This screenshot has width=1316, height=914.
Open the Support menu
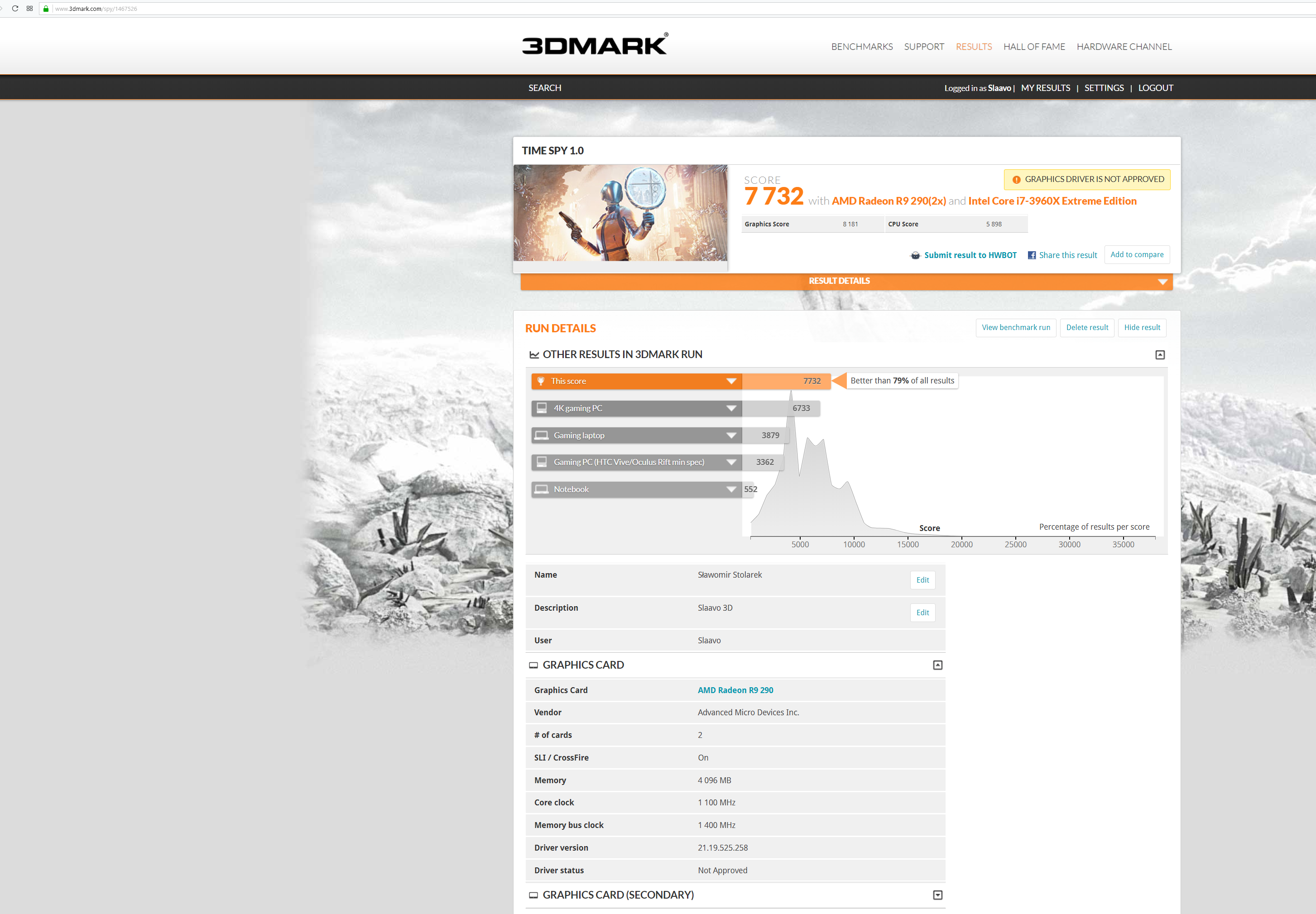(x=923, y=46)
